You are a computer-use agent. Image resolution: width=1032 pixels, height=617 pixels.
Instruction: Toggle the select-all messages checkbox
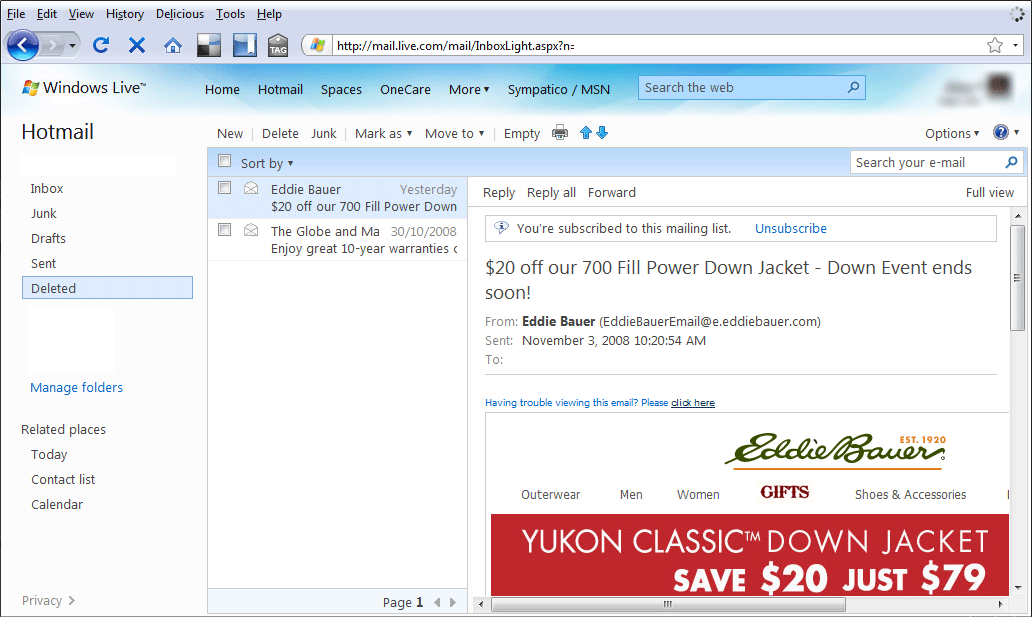[x=224, y=161]
